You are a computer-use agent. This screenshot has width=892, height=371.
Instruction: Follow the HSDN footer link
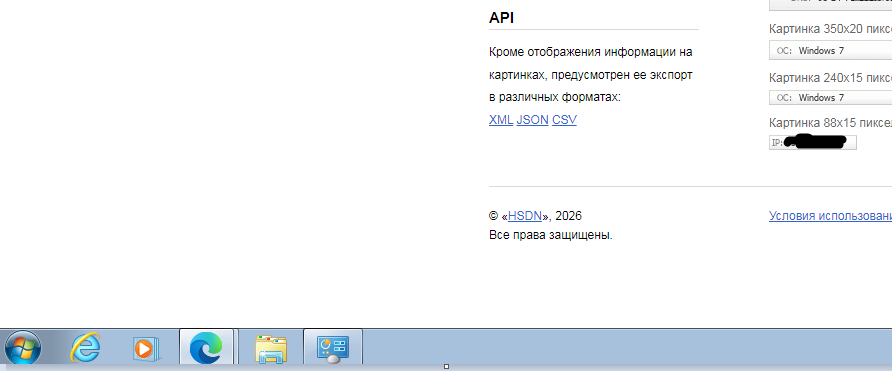[x=525, y=216]
